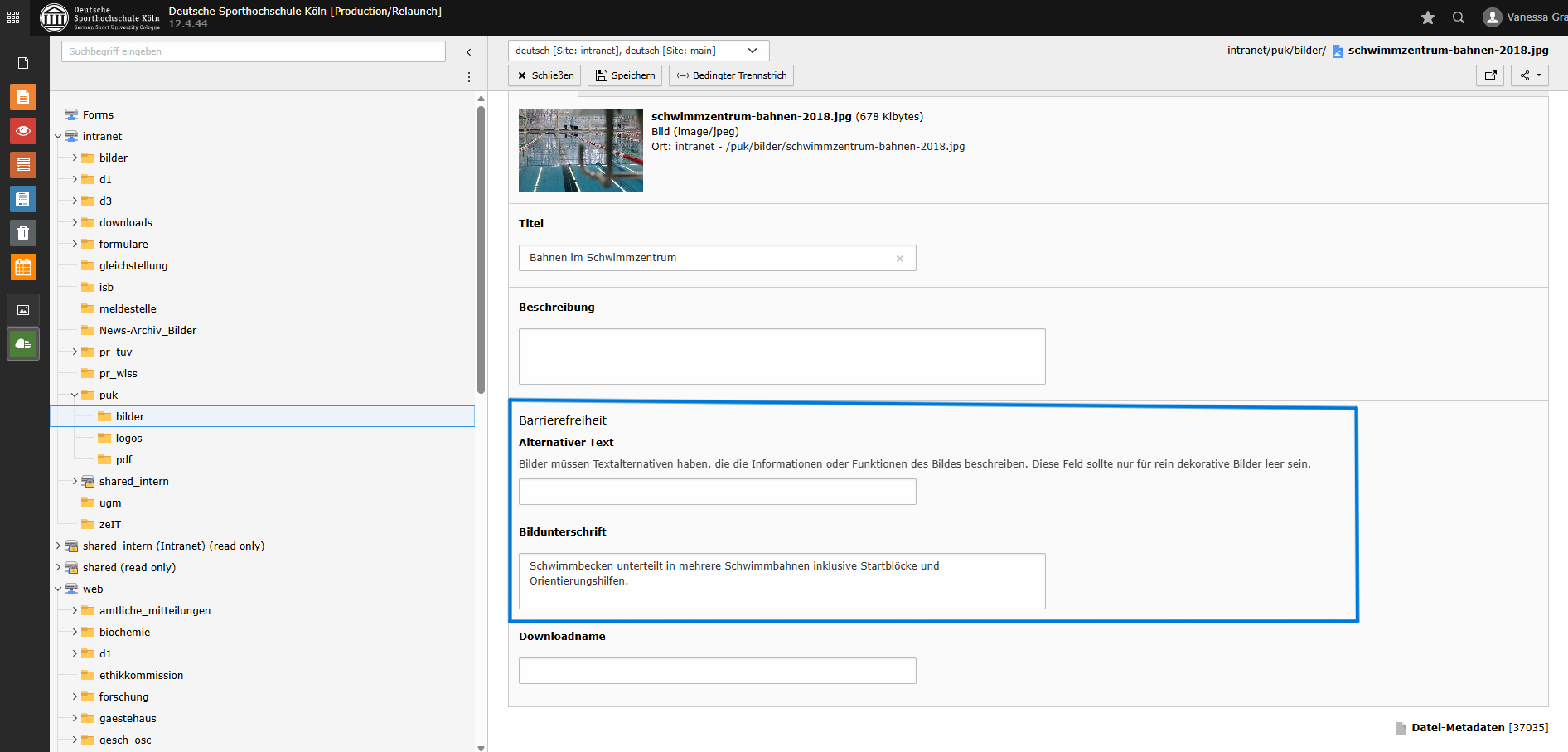Open the share dropdown button
The height and width of the screenshot is (752, 1568).
point(1530,75)
